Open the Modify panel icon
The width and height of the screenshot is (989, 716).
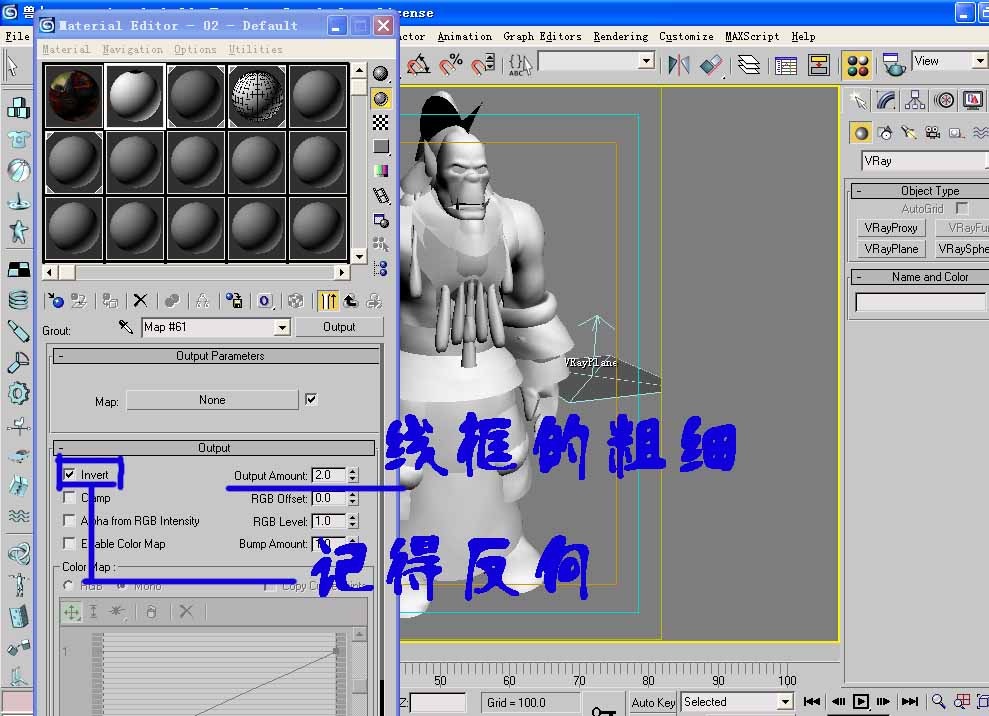point(884,100)
